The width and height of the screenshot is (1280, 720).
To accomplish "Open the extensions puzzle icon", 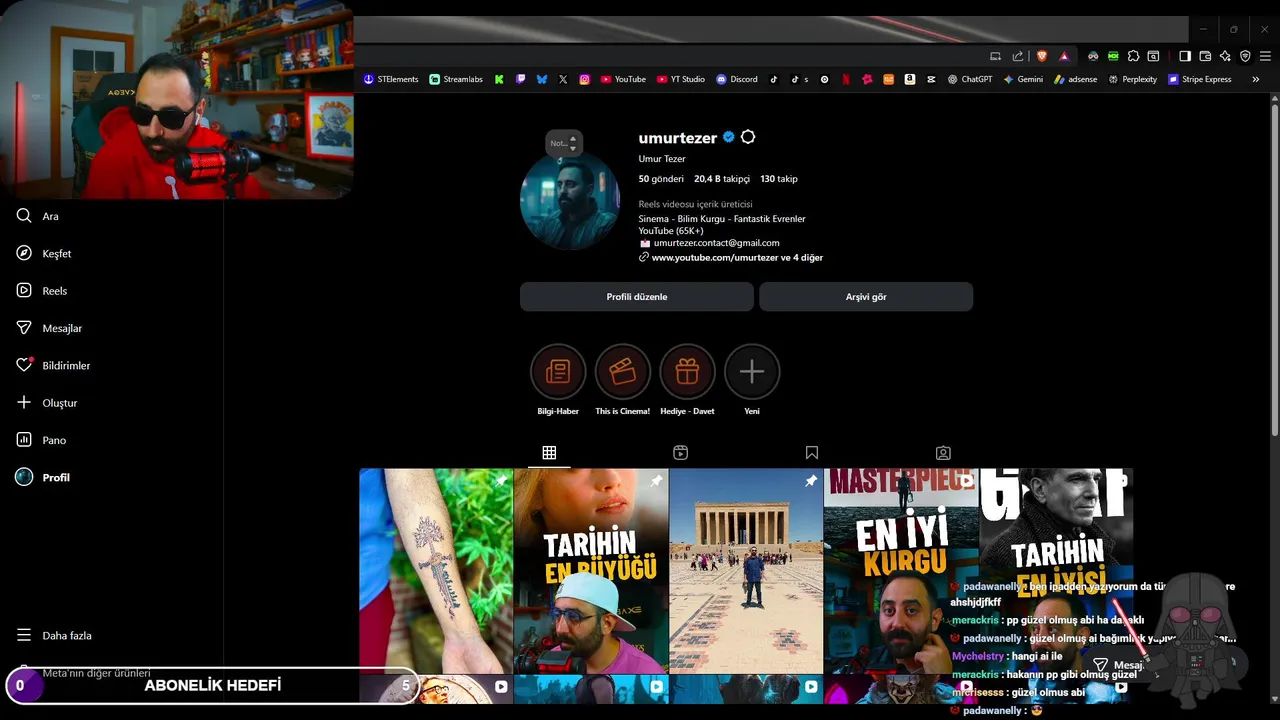I will click(x=1133, y=56).
